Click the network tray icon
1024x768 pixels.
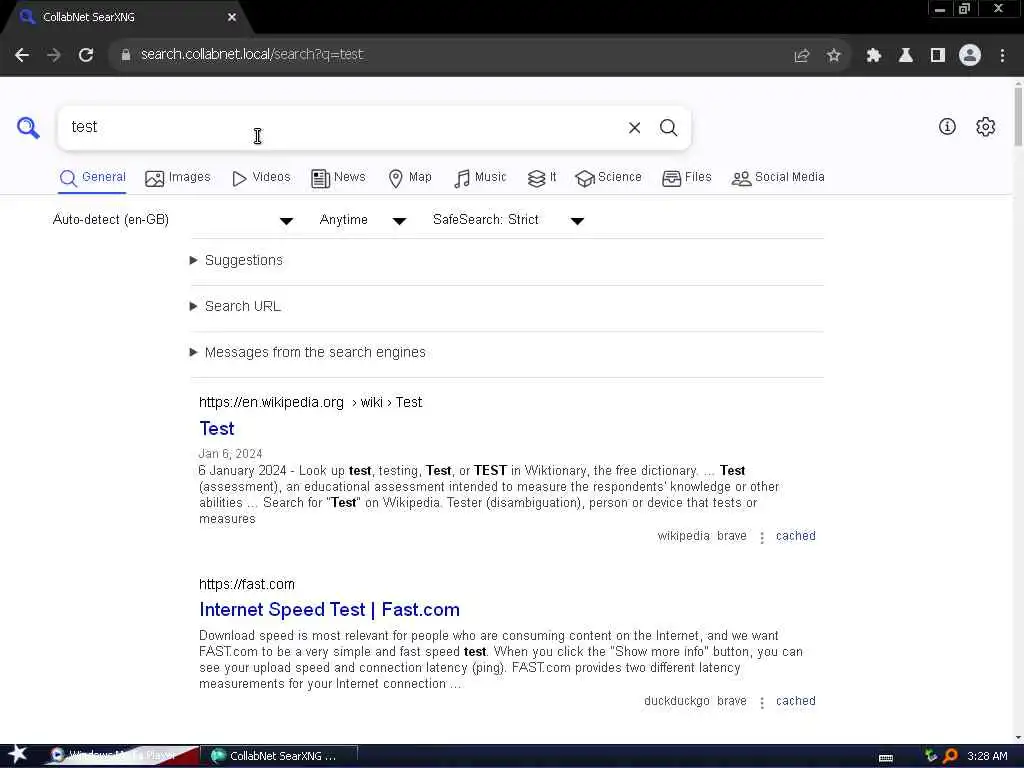coord(931,756)
